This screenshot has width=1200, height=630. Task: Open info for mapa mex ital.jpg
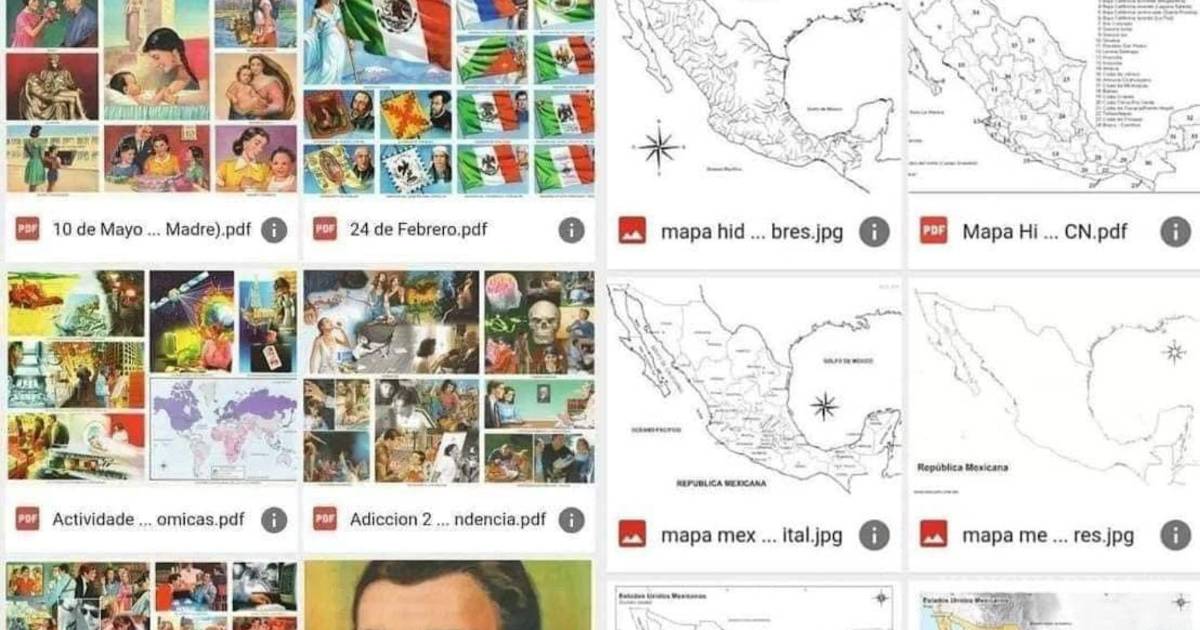(x=874, y=534)
